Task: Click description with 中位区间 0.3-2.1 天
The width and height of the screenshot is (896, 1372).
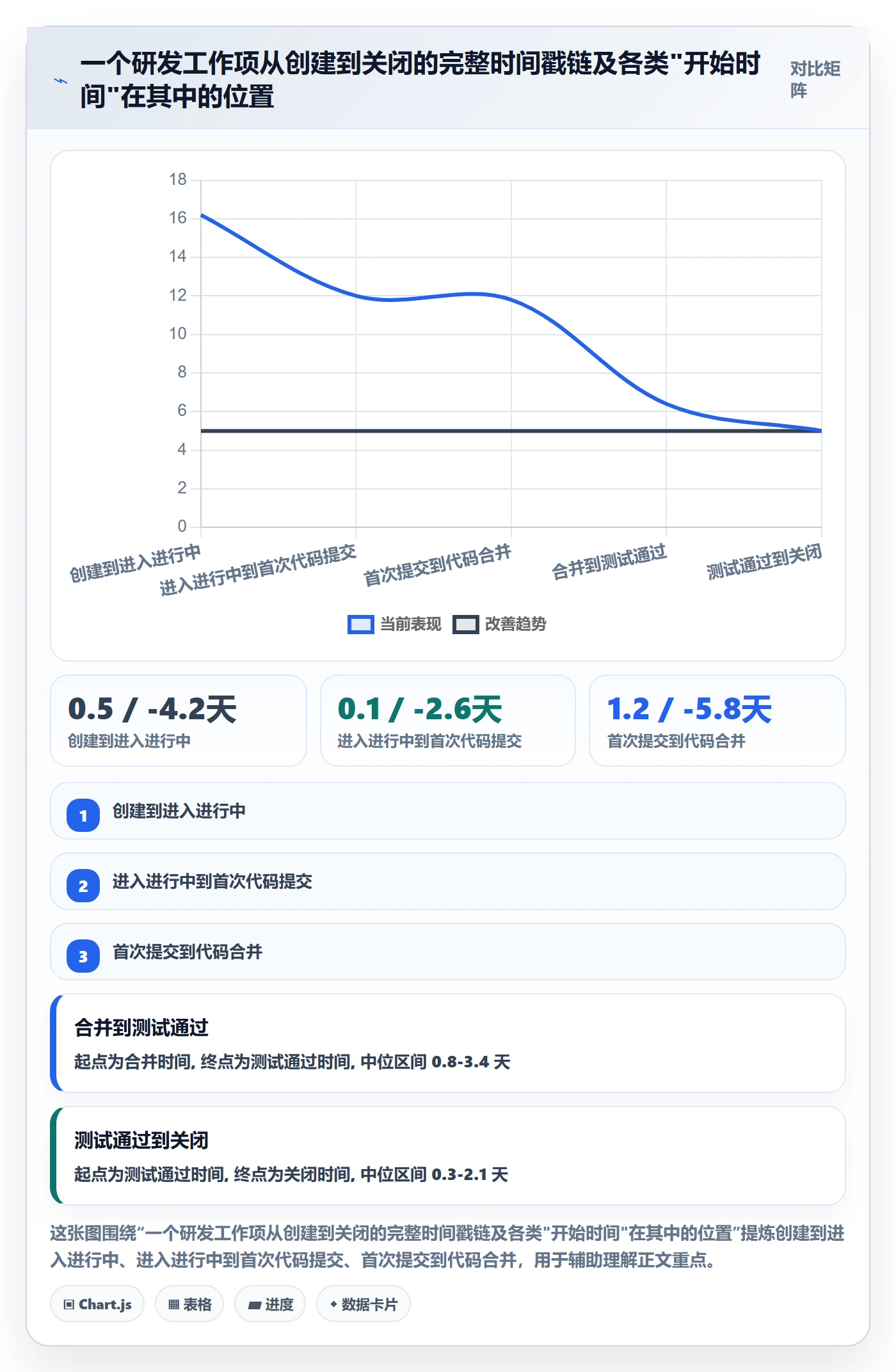Action: [x=291, y=1175]
